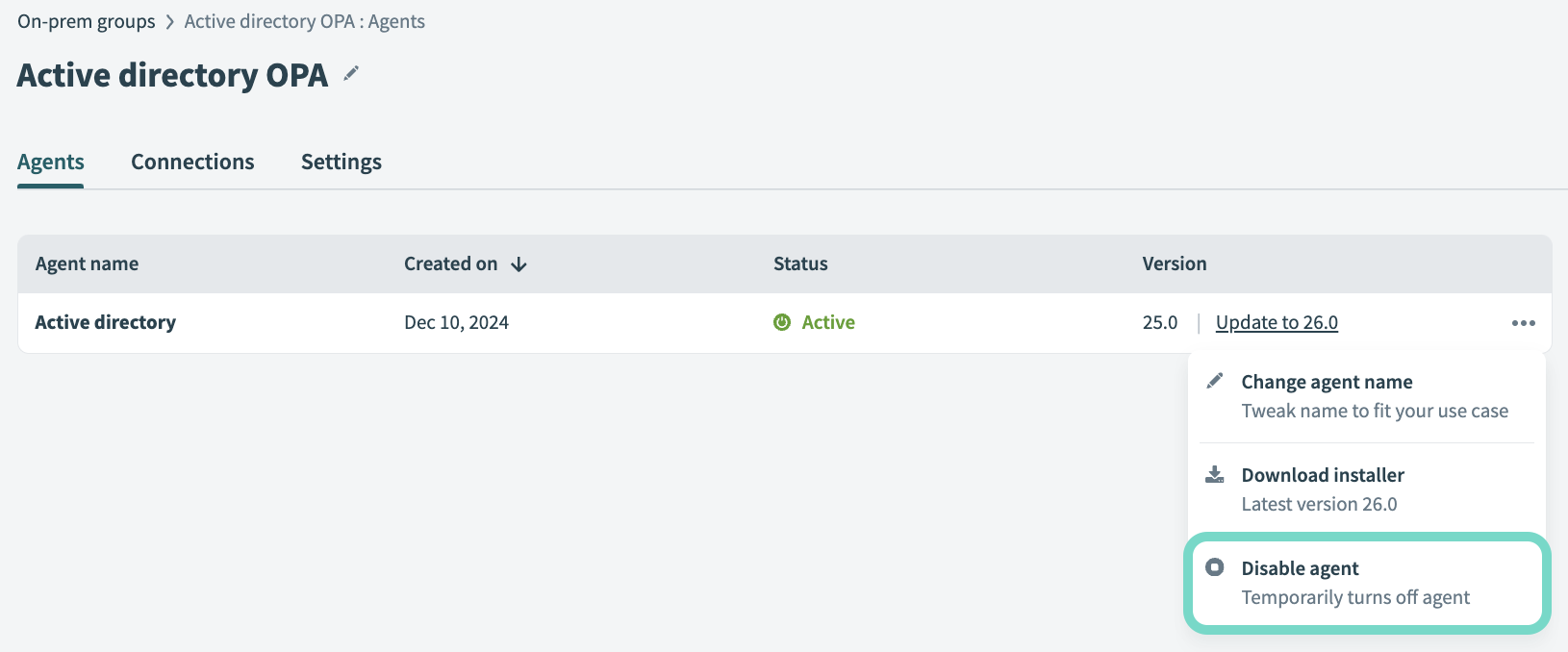This screenshot has width=1568, height=652.
Task: Click the Active directory agent name
Action: (x=106, y=322)
